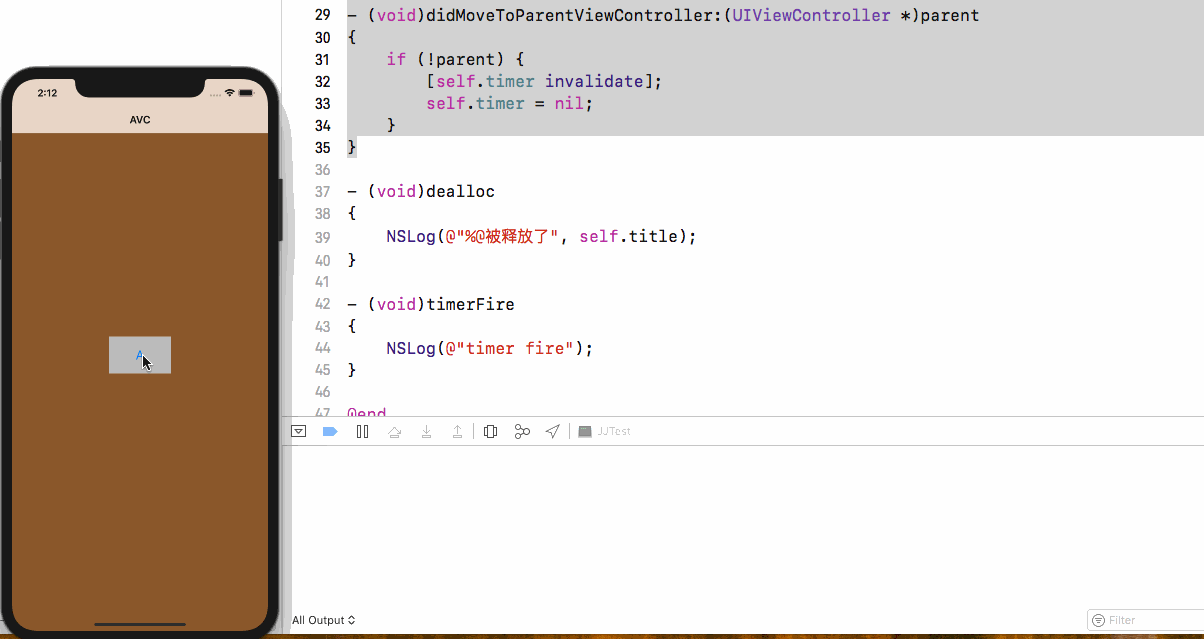1204x639 pixels.
Task: Click line number 37 in gutter
Action: pos(322,191)
